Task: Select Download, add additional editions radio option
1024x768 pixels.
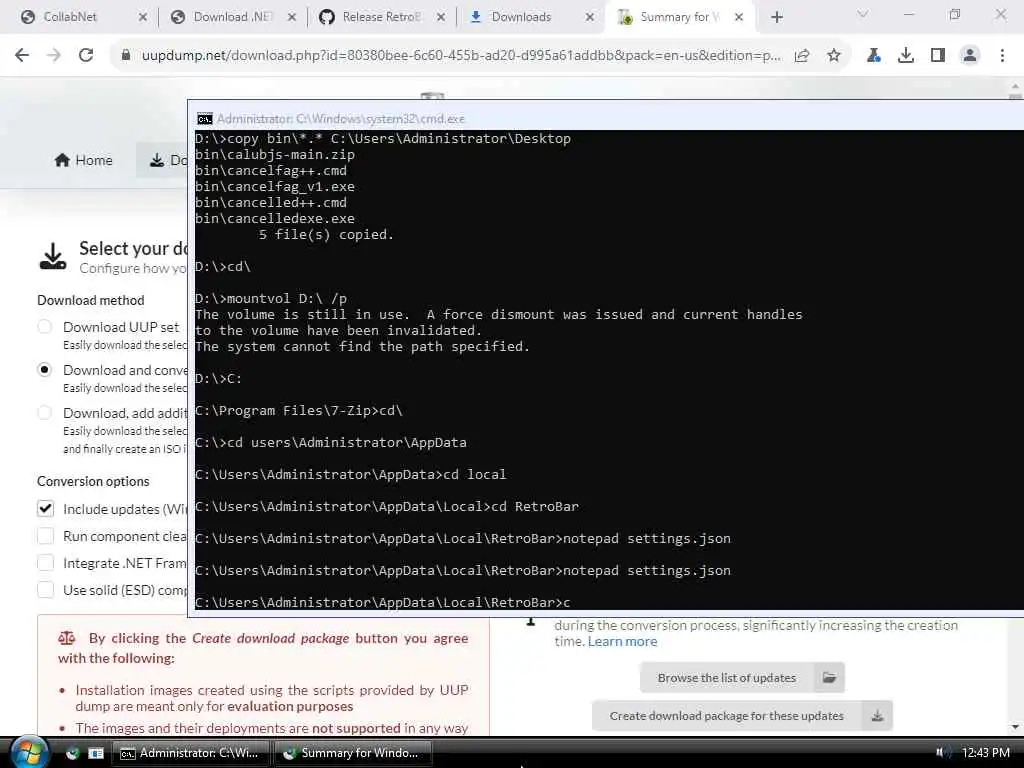Action: pos(44,413)
